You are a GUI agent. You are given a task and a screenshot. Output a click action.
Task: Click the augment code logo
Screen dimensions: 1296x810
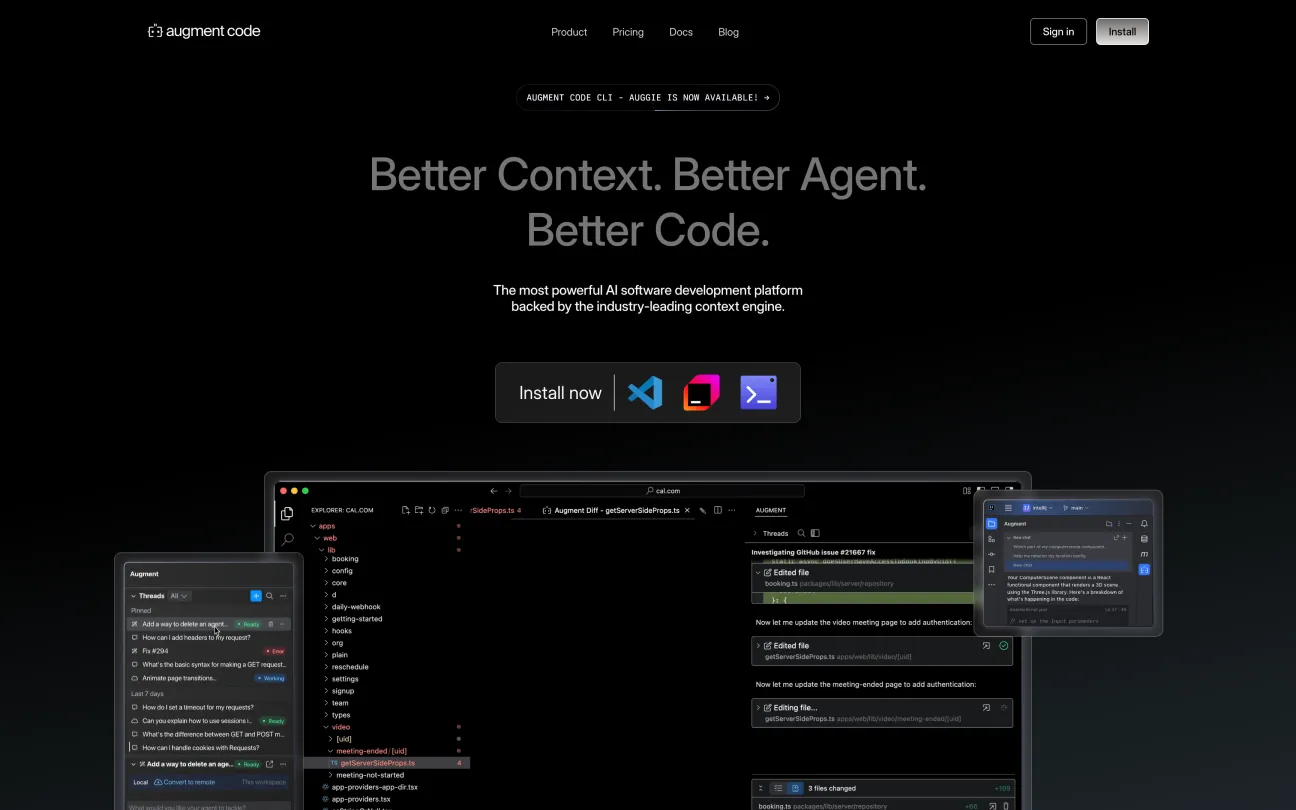tap(204, 31)
